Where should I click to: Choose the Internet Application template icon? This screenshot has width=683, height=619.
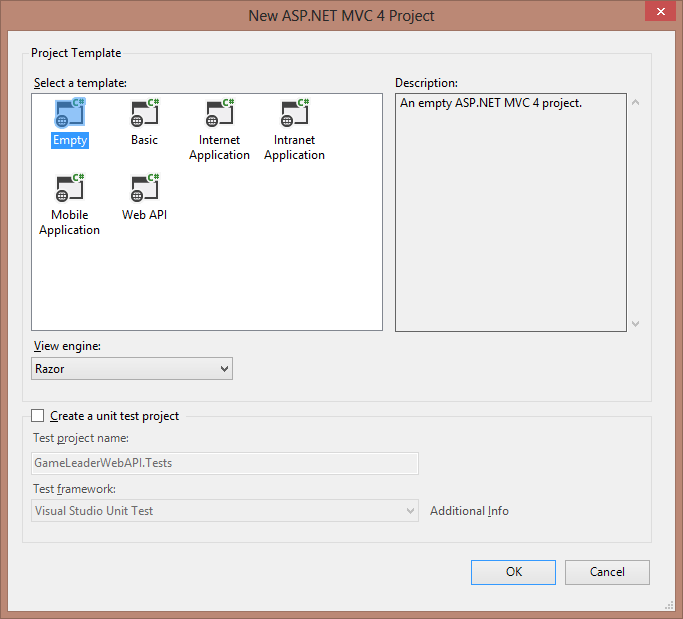tap(220, 113)
